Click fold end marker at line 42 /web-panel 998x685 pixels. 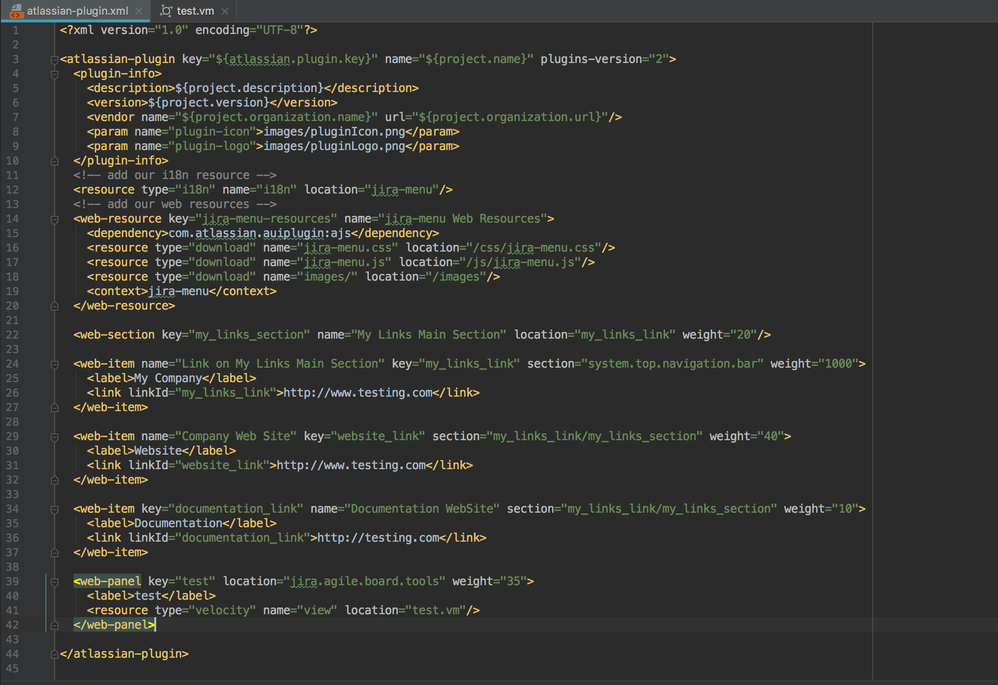pyautogui.click(x=55, y=625)
